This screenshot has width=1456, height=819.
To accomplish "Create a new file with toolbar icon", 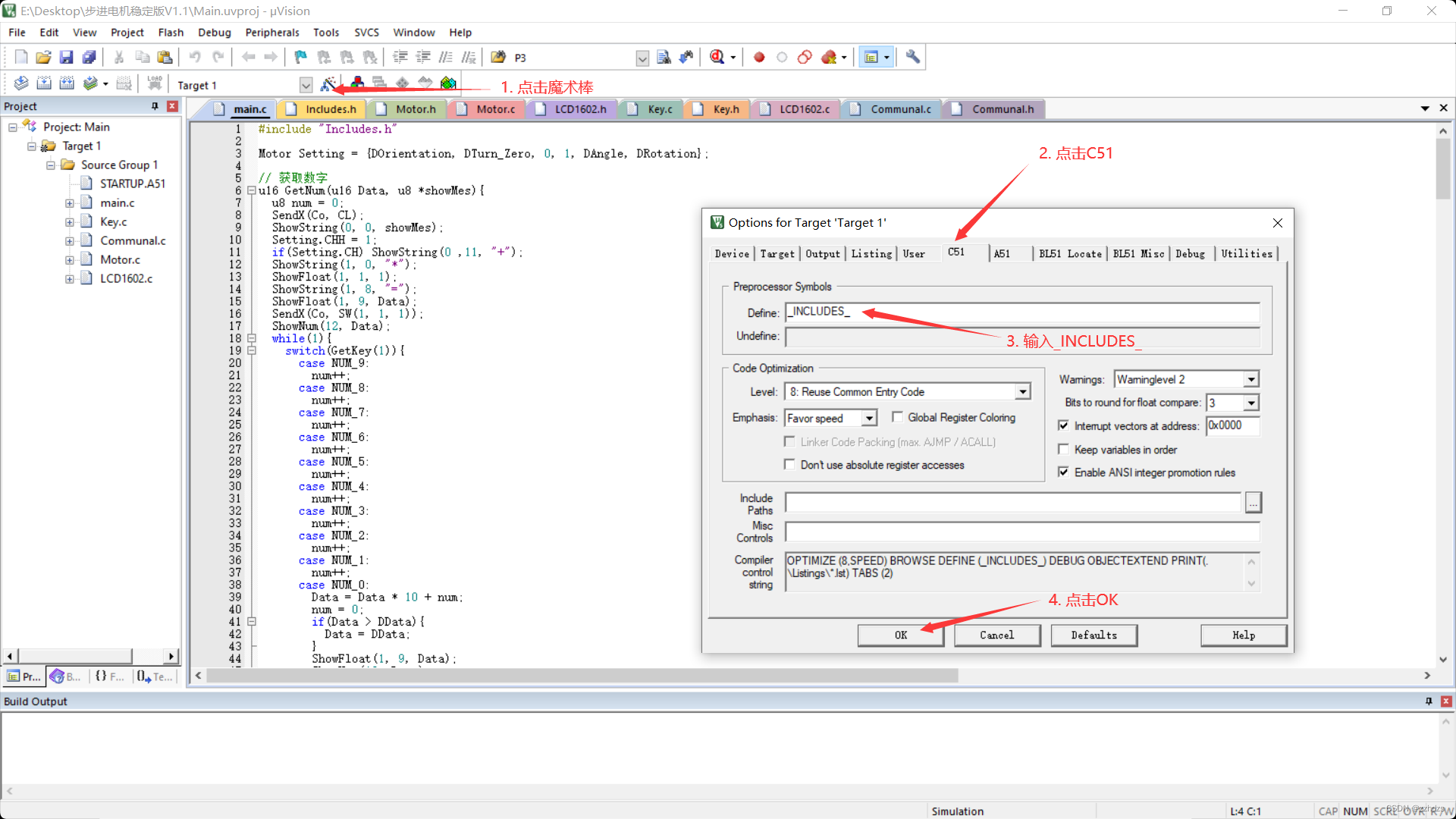I will (x=21, y=57).
